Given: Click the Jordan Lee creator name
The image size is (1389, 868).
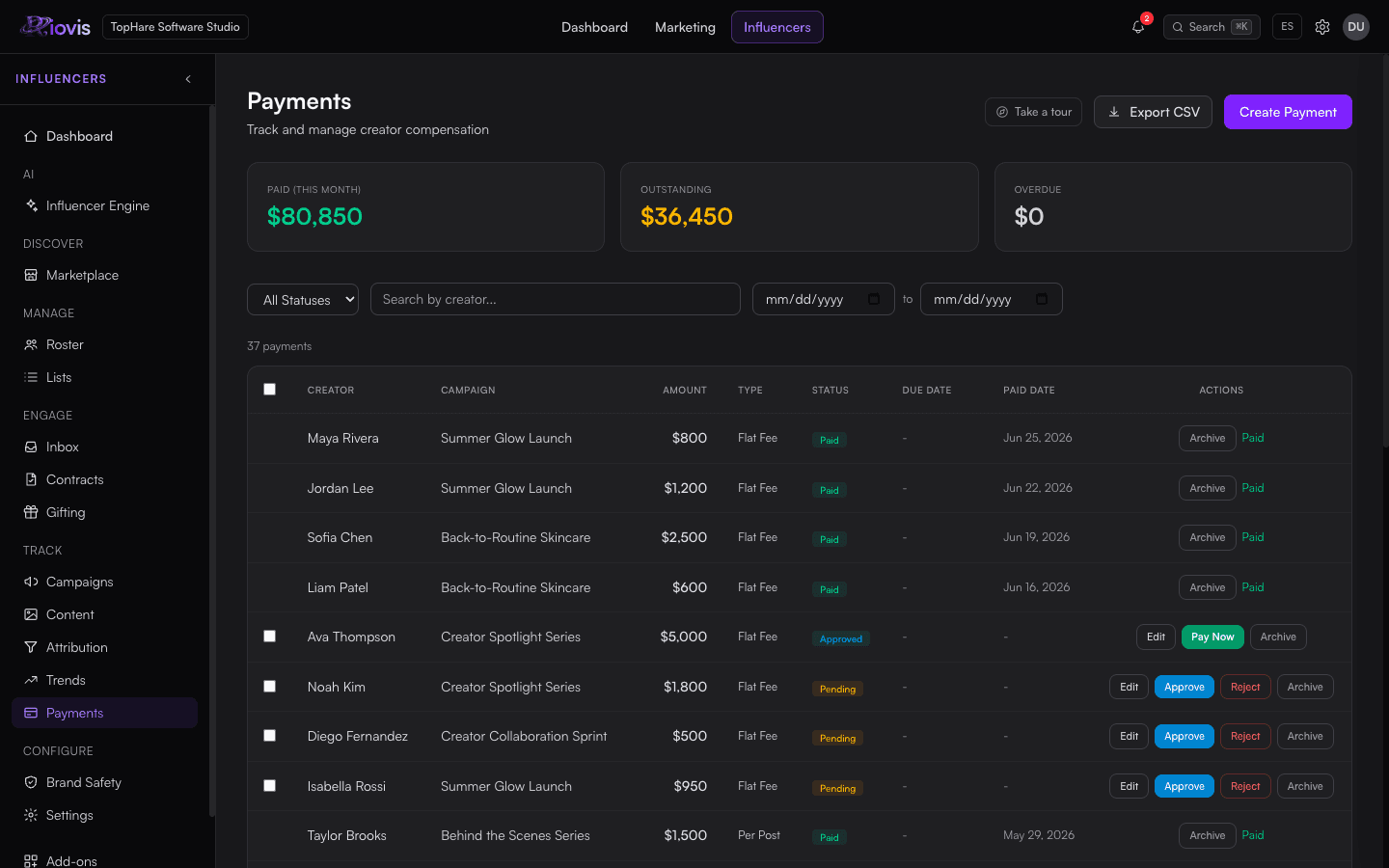Looking at the screenshot, I should [x=340, y=488].
